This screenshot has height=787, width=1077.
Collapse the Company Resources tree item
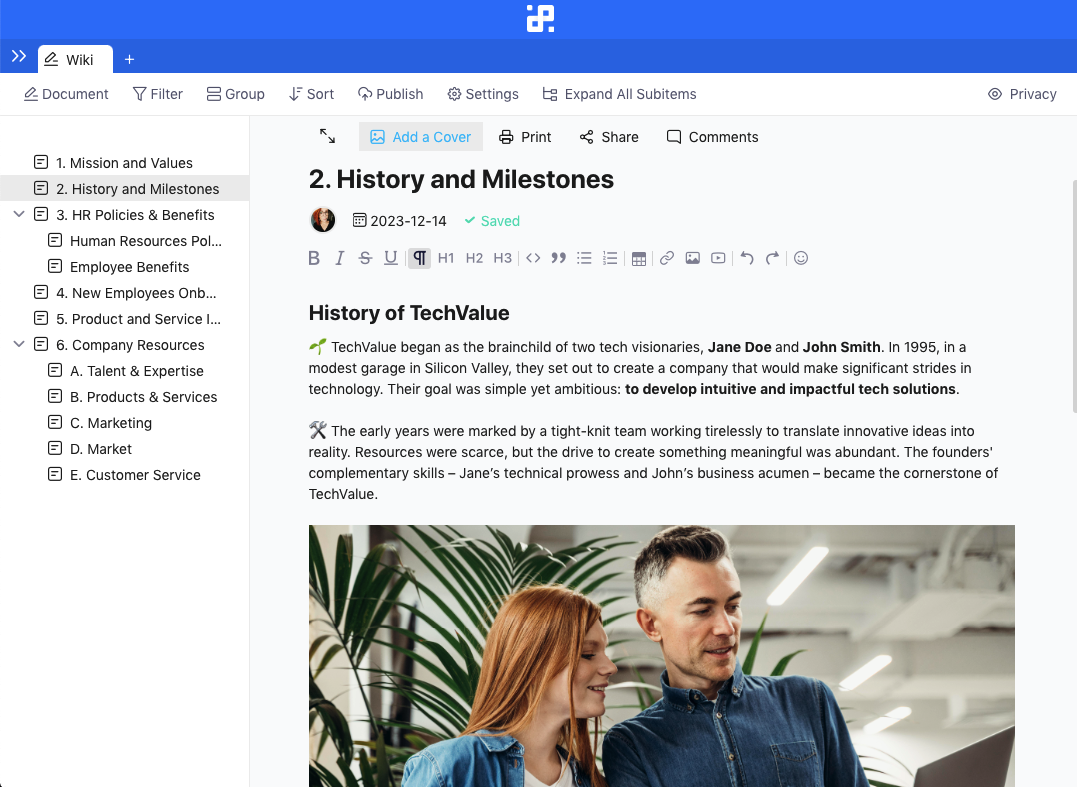(x=19, y=345)
